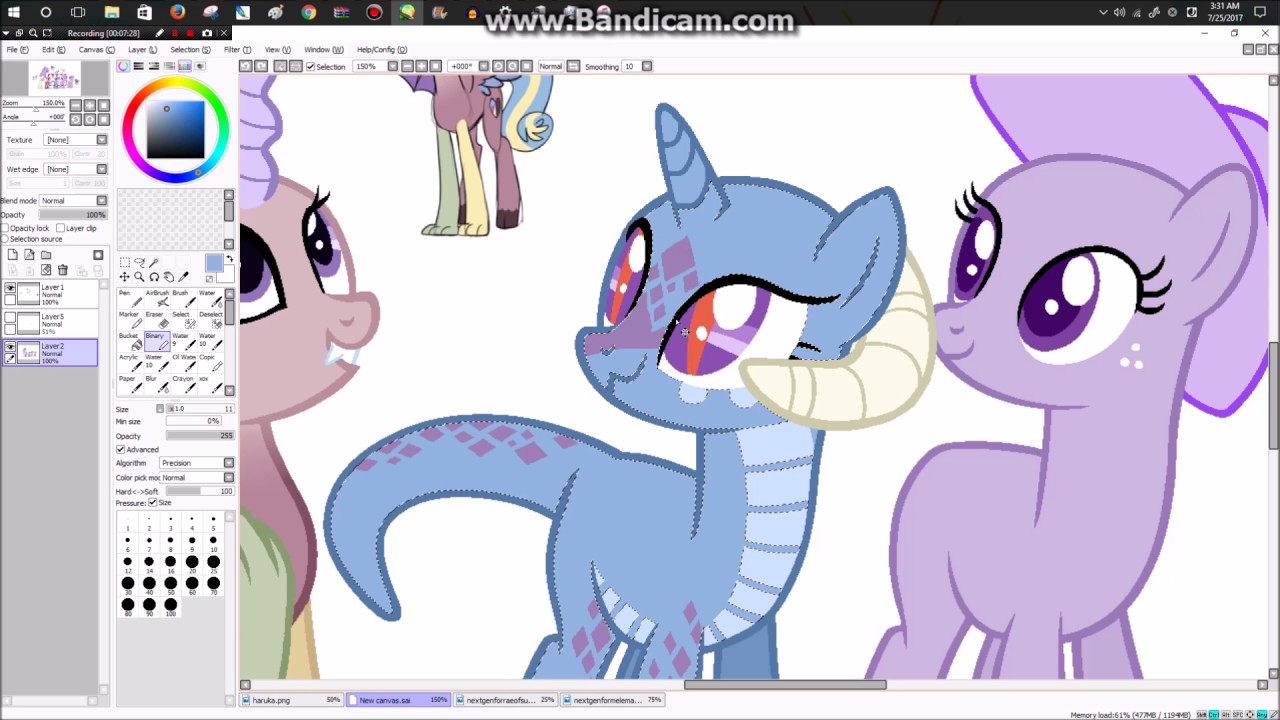Select the Bucket fill tool
Image resolution: width=1280 pixels, height=720 pixels.
pyautogui.click(x=130, y=340)
